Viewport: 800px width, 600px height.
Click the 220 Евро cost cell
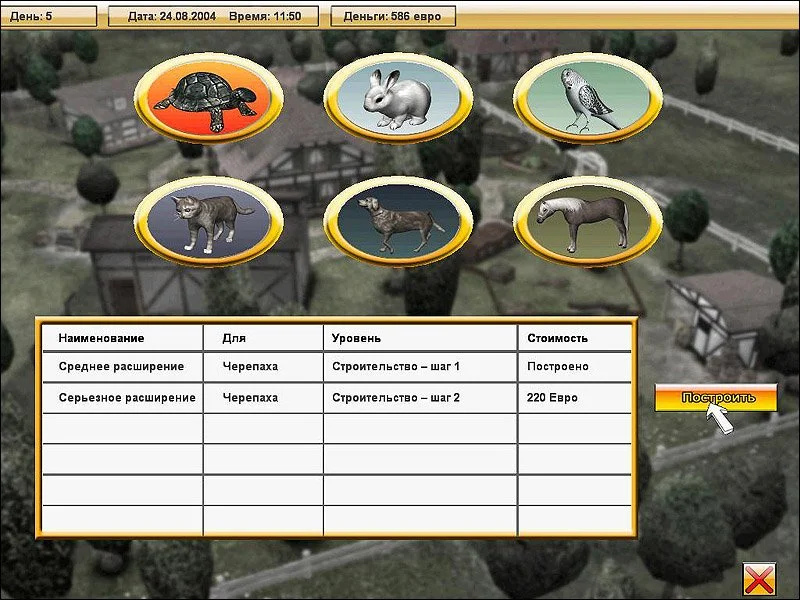click(552, 398)
